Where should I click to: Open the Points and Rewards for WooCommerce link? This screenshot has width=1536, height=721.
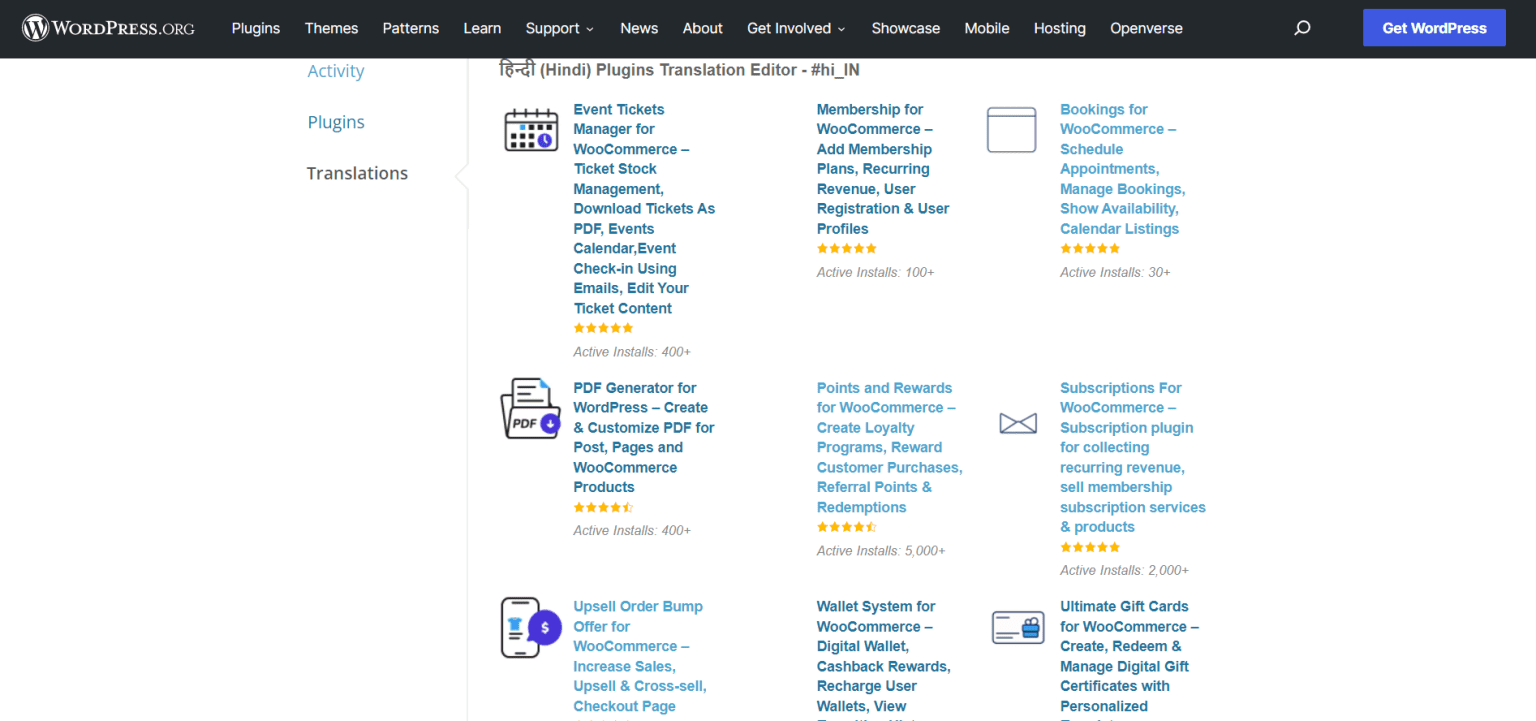pos(886,447)
